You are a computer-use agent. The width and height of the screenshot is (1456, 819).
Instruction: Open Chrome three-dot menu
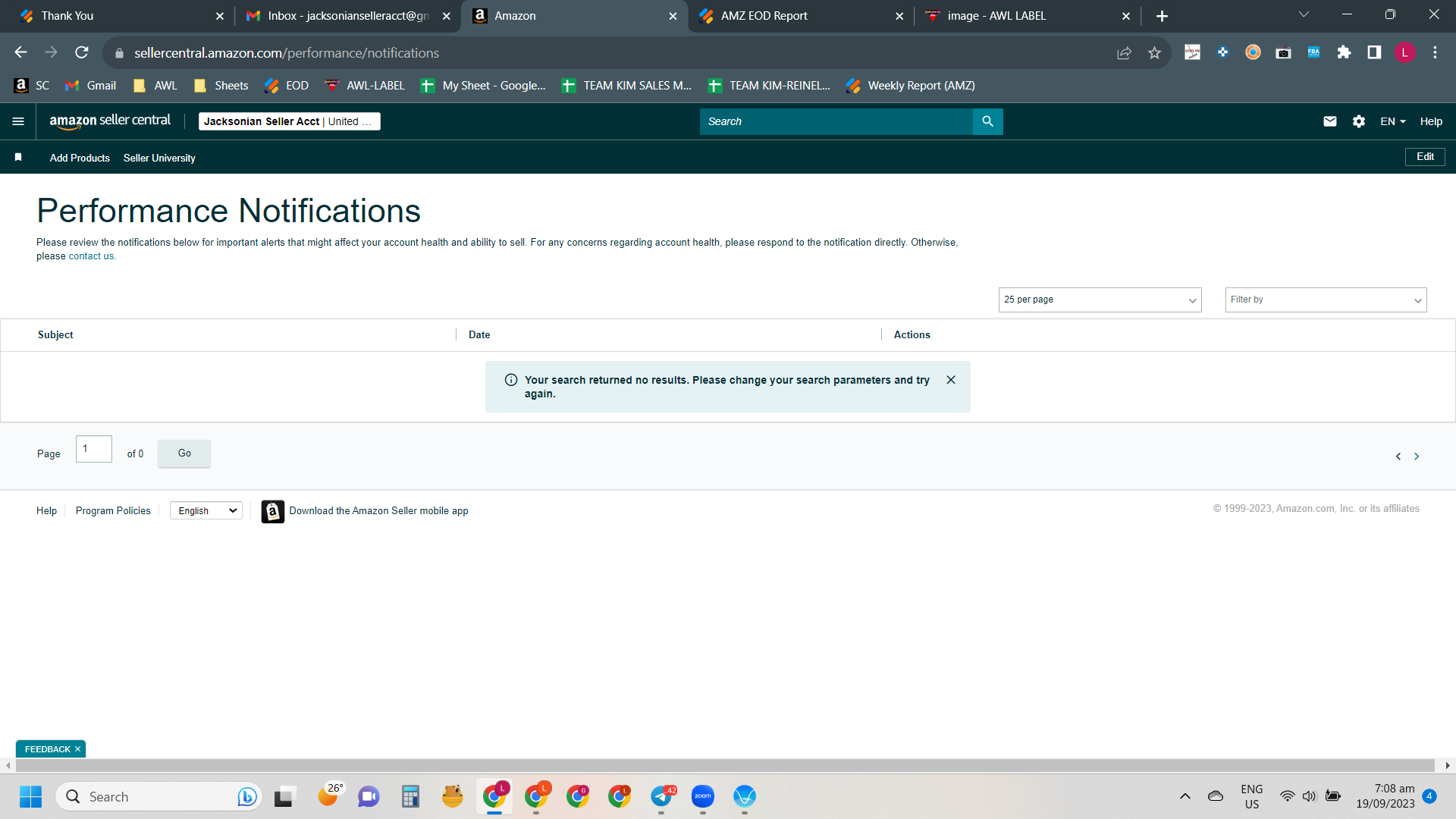click(1435, 52)
